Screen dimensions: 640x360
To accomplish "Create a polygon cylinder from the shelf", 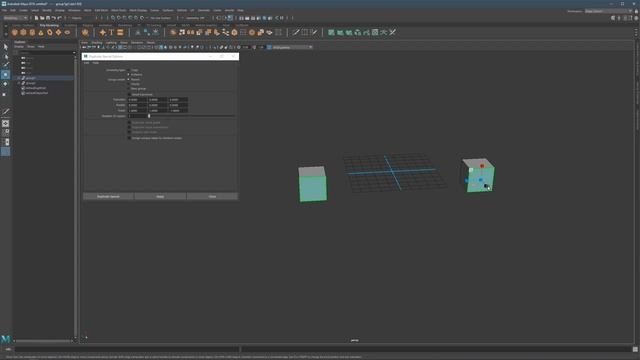I will click(32, 32).
